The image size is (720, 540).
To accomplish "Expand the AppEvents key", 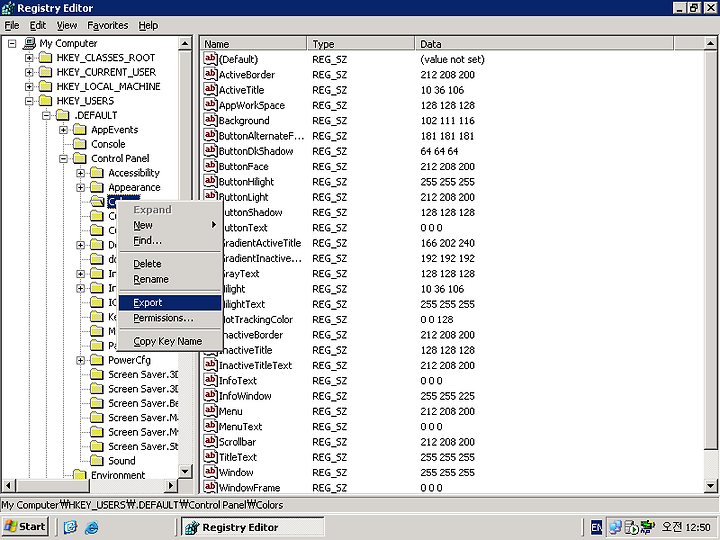I will (x=63, y=130).
